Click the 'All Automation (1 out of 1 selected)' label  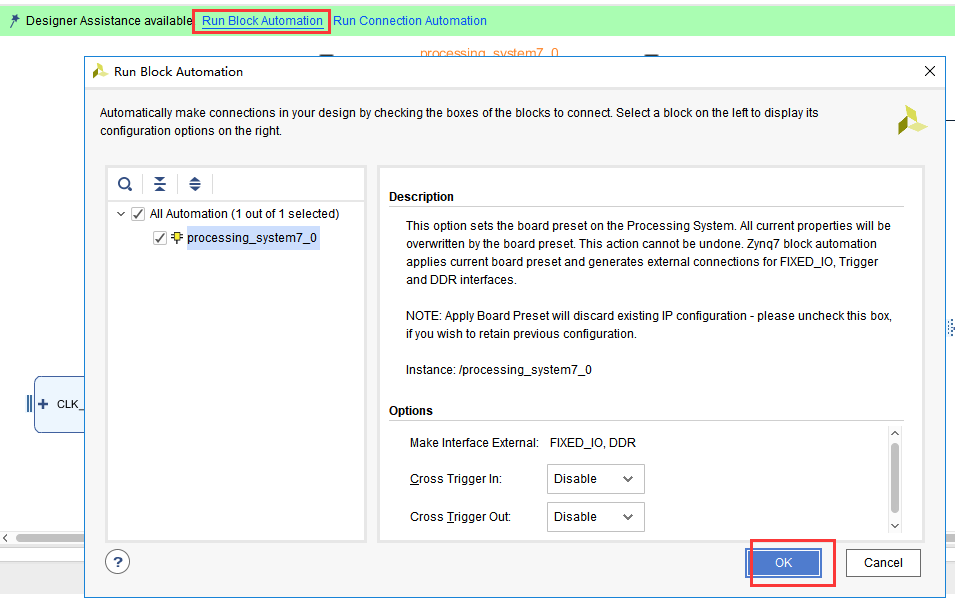click(x=244, y=214)
